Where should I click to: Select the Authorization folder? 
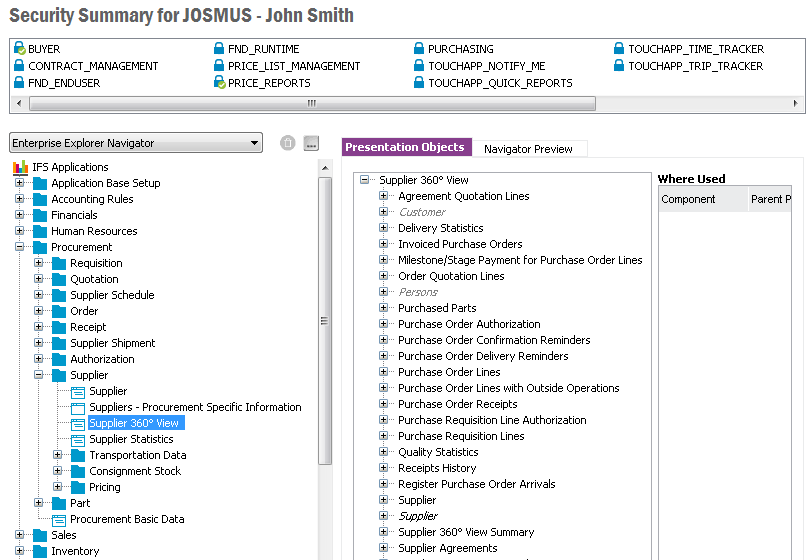tap(102, 359)
